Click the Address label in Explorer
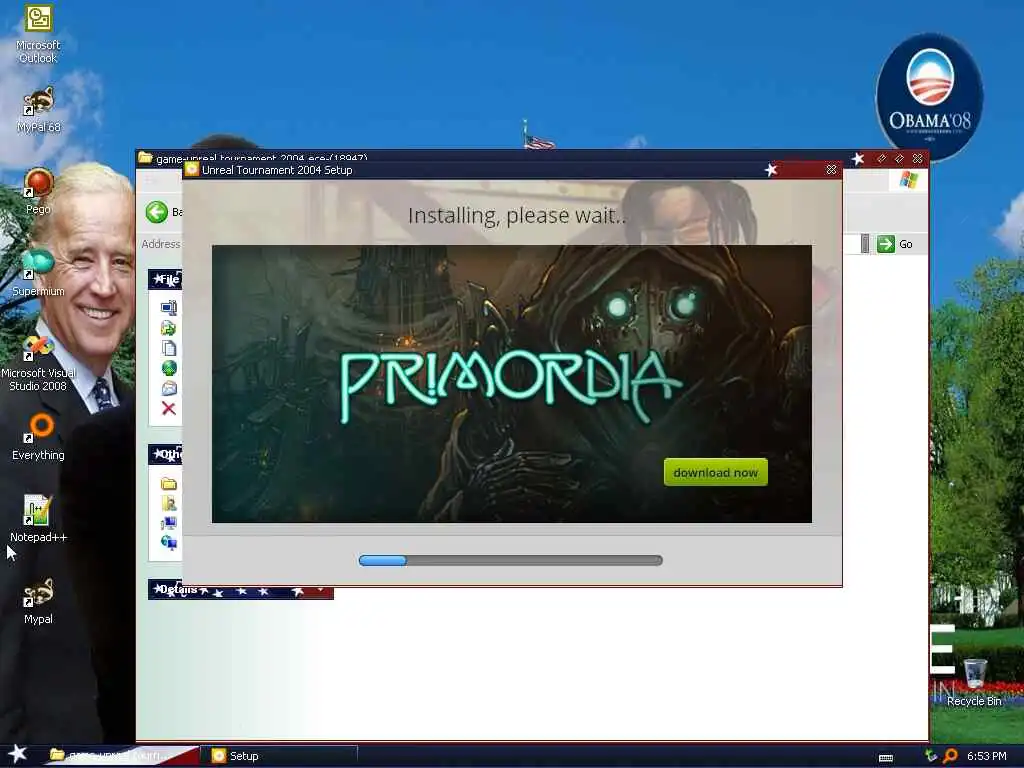1024x768 pixels. tap(161, 244)
